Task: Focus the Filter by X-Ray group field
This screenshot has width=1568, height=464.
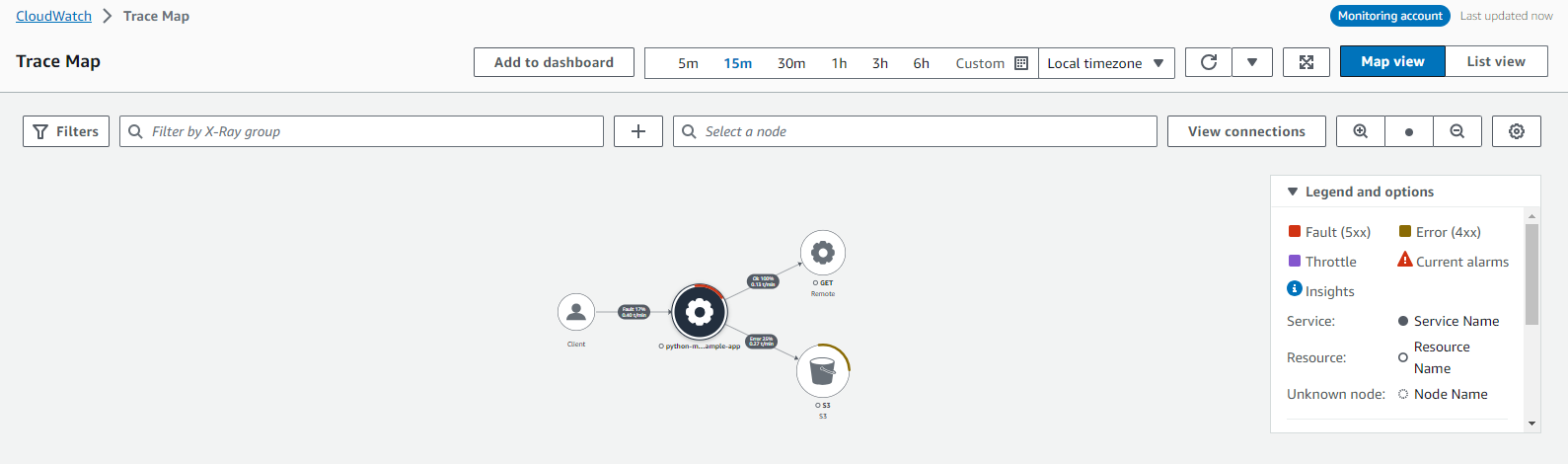Action: click(361, 131)
